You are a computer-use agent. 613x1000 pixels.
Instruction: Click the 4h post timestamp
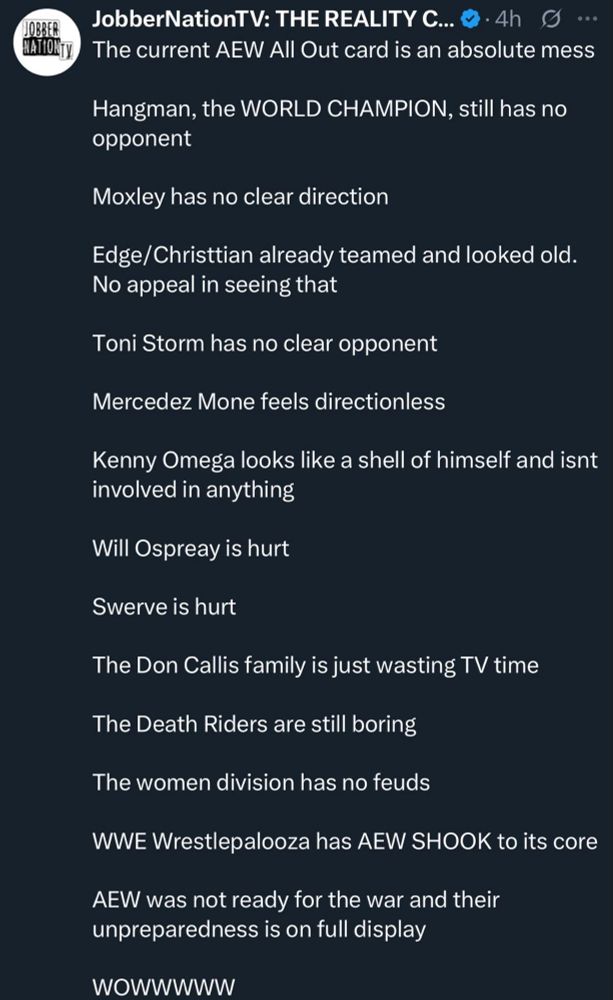(x=515, y=20)
